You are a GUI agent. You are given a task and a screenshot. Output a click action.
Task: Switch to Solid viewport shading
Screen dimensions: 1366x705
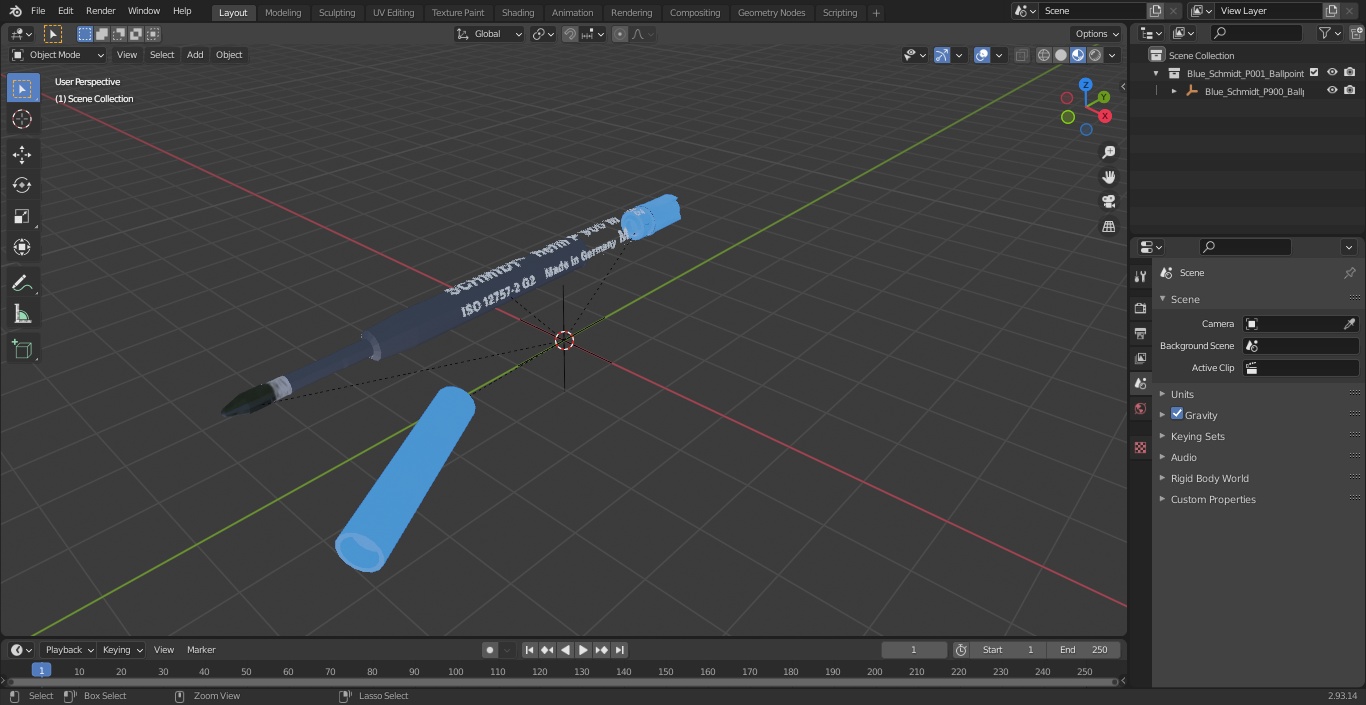[1061, 55]
